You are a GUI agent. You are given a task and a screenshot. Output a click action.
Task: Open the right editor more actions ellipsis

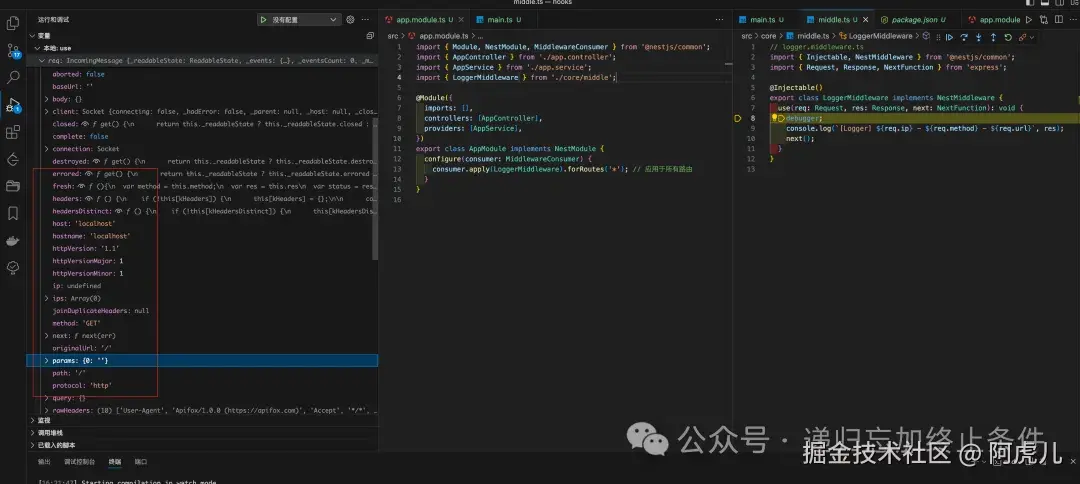click(x=1072, y=20)
